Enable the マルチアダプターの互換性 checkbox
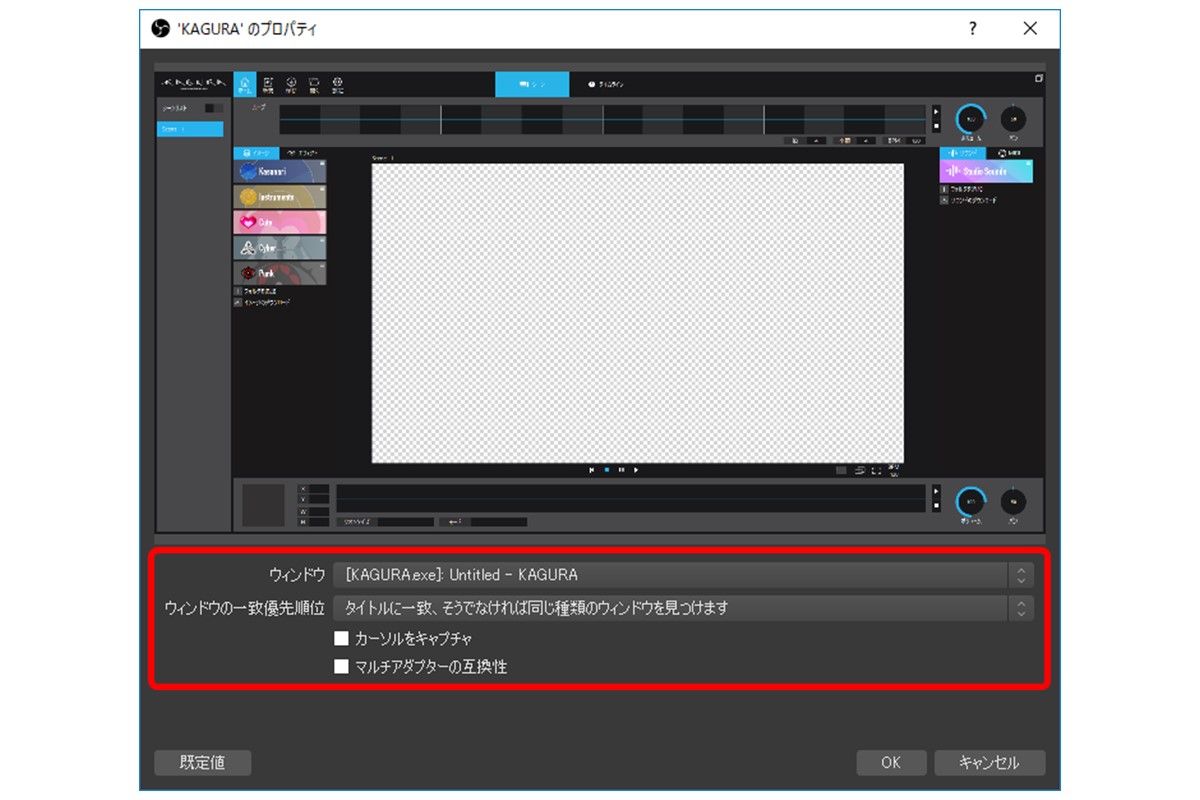This screenshot has height=800, width=1200. tap(341, 666)
